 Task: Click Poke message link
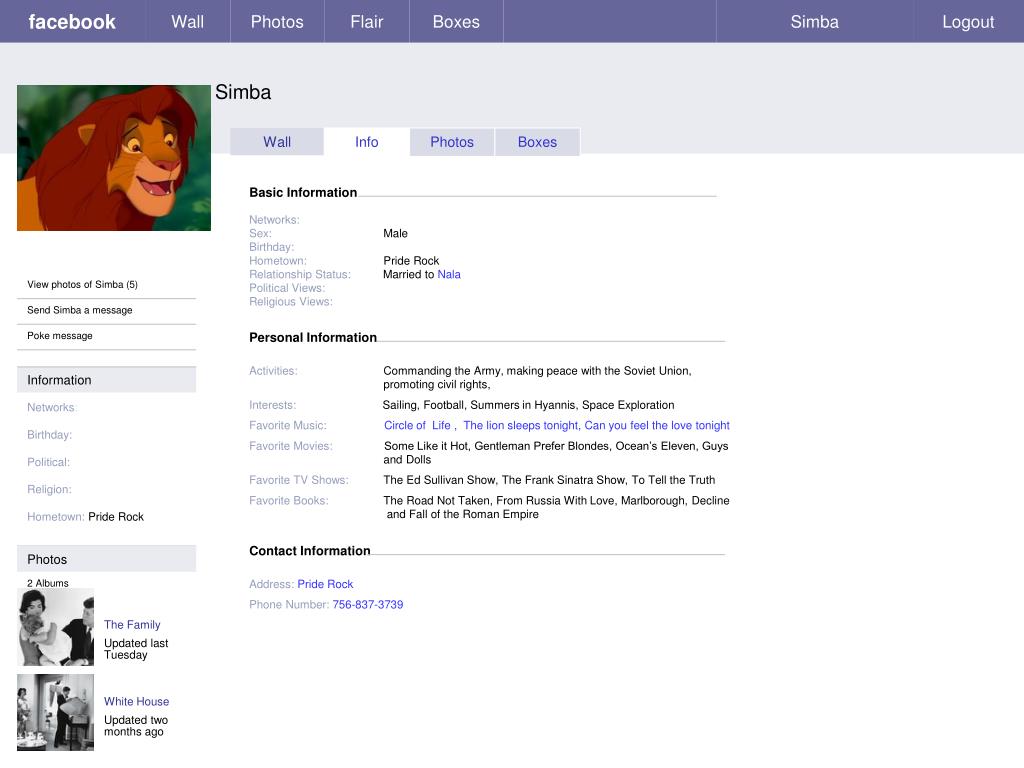coord(59,336)
